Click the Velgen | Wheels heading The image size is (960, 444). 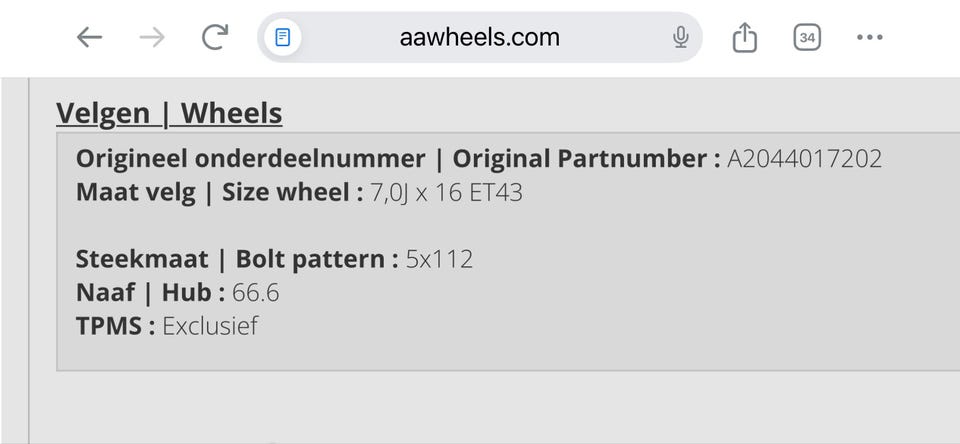coord(169,114)
